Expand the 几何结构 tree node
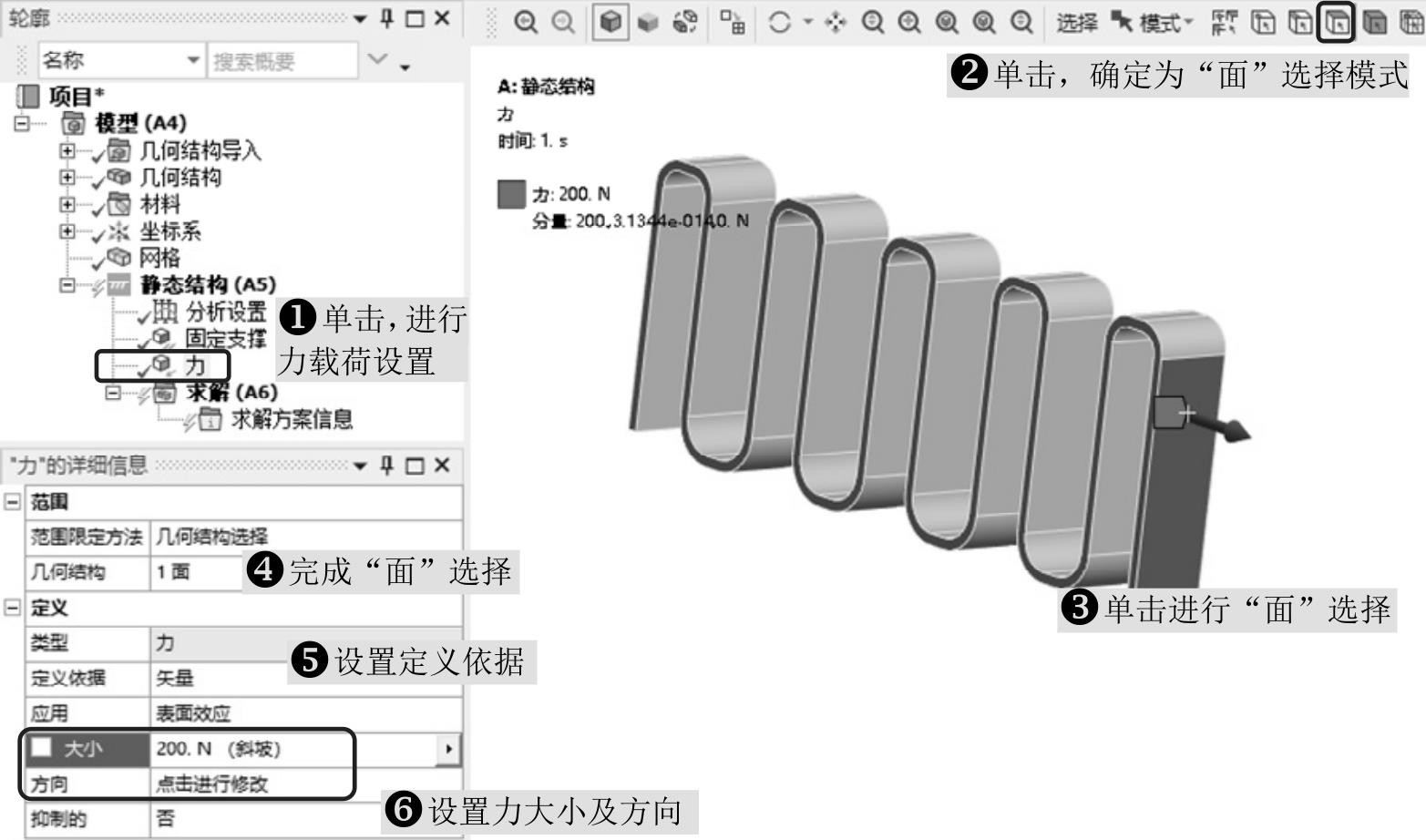1426x840 pixels. [67, 177]
